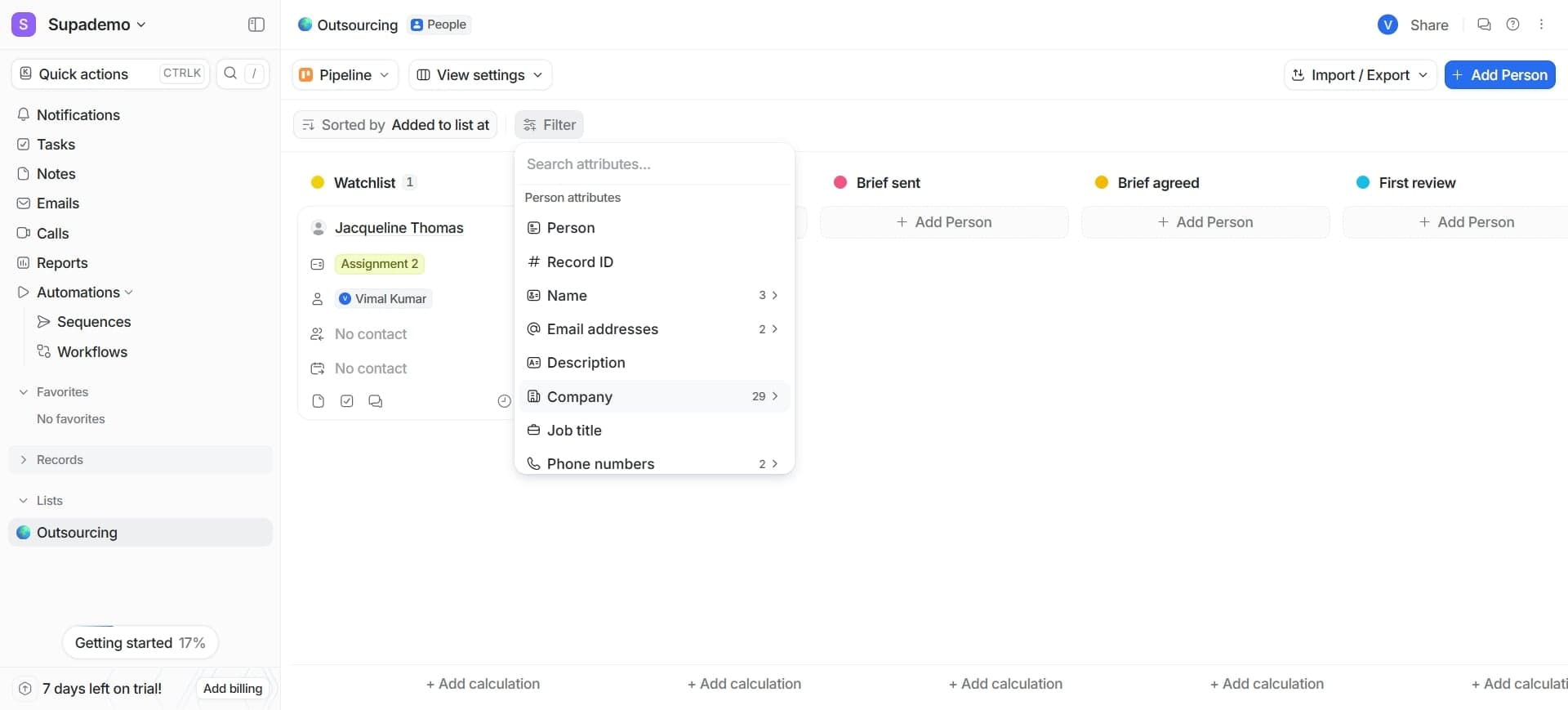Expand the Name attribute submenu
This screenshot has height=710, width=1568.
tap(654, 296)
